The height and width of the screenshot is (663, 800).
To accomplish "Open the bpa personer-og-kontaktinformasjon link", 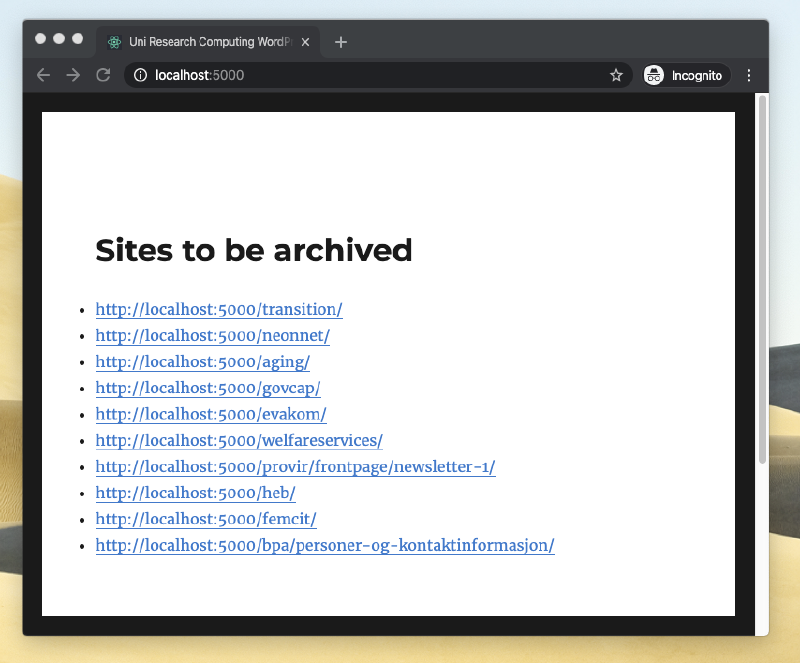I will [324, 545].
